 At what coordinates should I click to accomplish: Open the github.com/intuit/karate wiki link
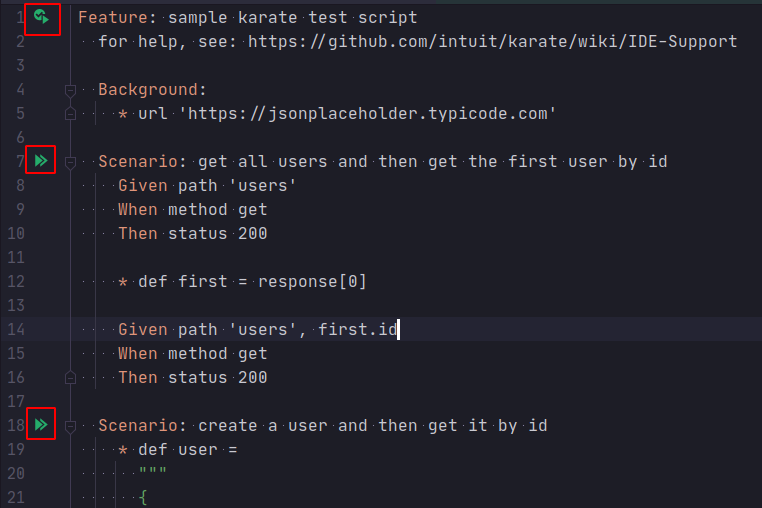coord(492,42)
